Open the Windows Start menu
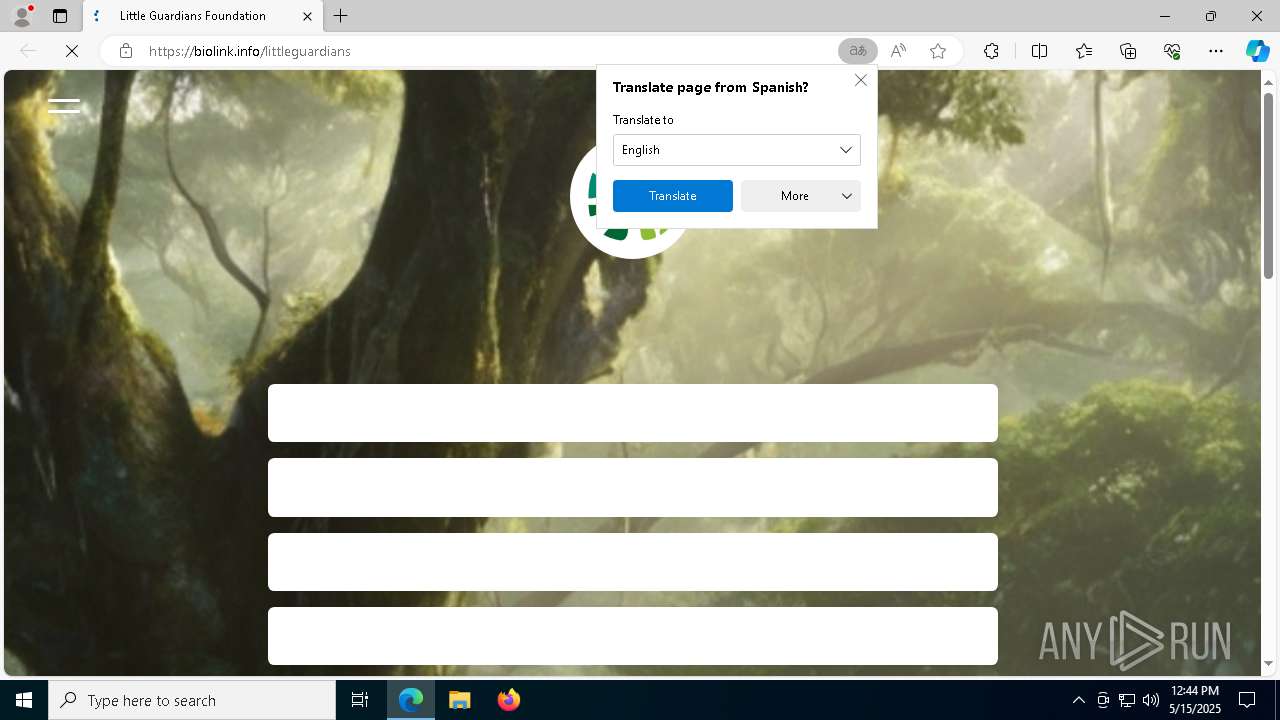Viewport: 1280px width, 720px height. point(24,700)
